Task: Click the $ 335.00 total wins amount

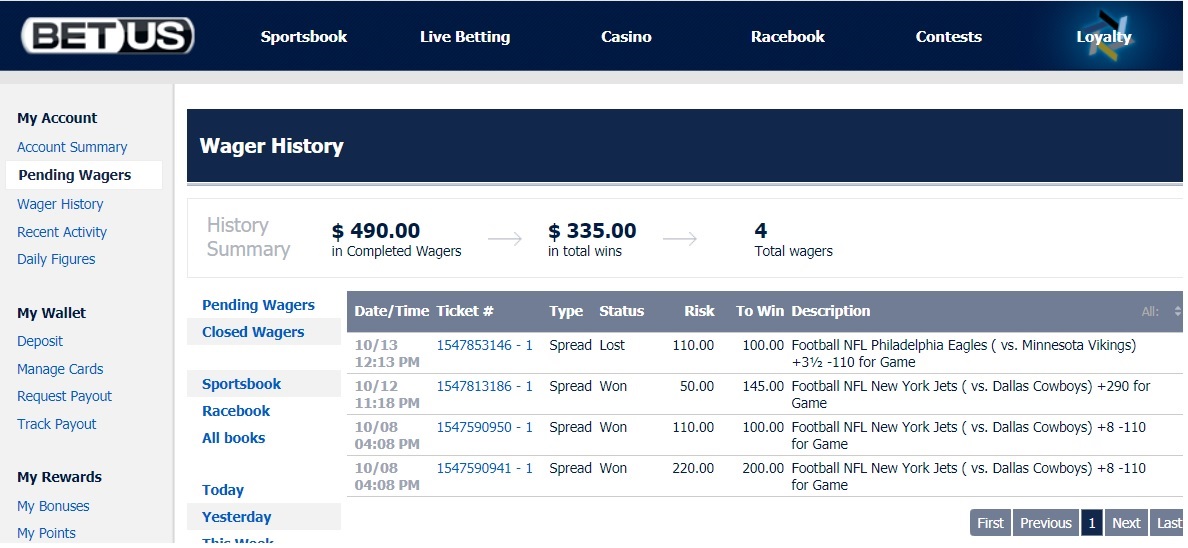Action: pyautogui.click(x=592, y=230)
